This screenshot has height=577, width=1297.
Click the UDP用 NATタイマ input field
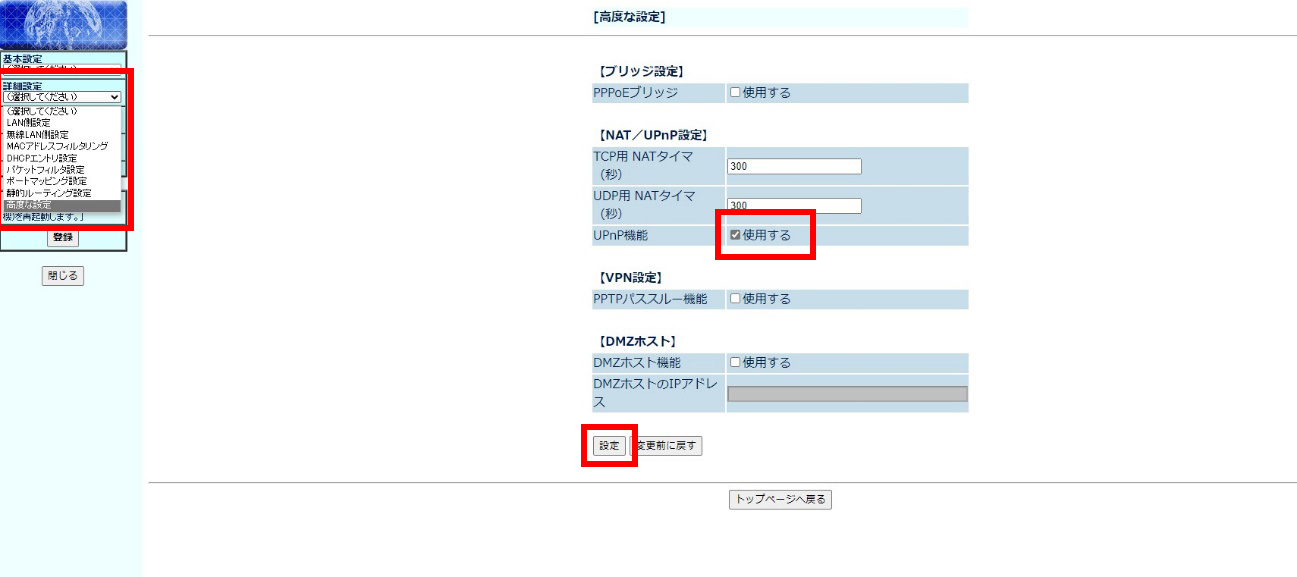794,206
